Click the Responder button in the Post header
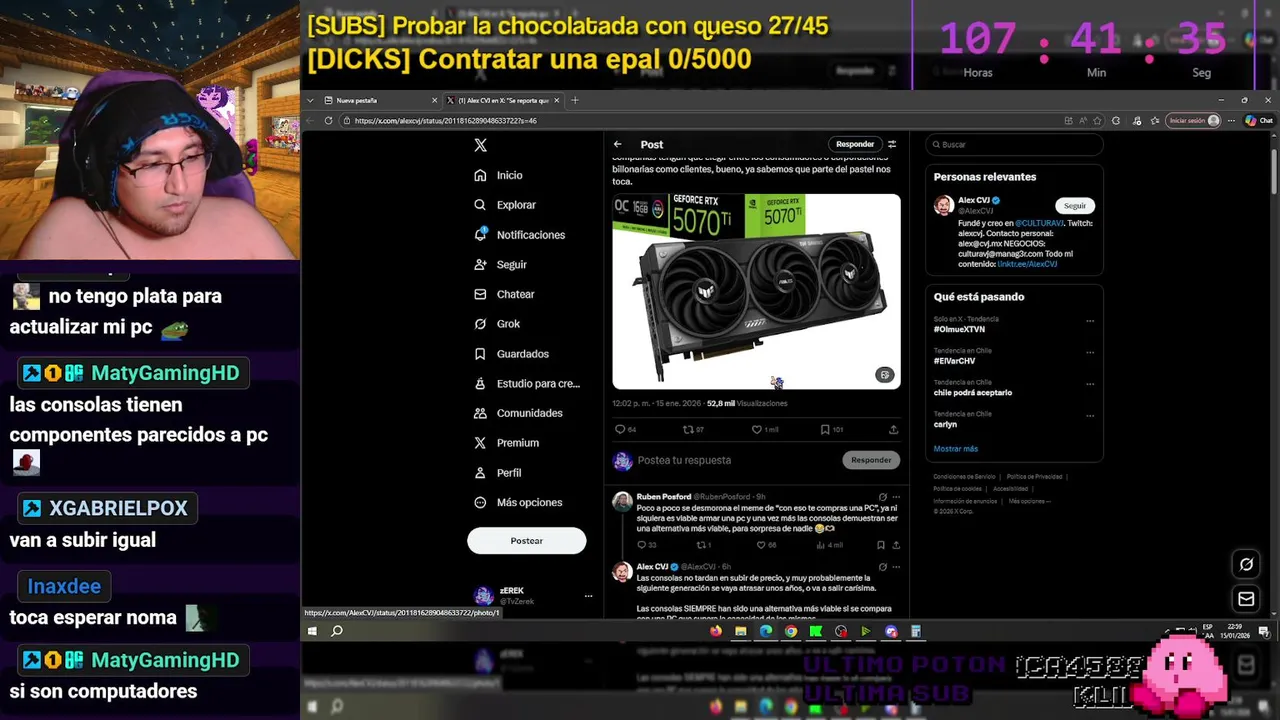This screenshot has width=1280, height=720. (855, 144)
